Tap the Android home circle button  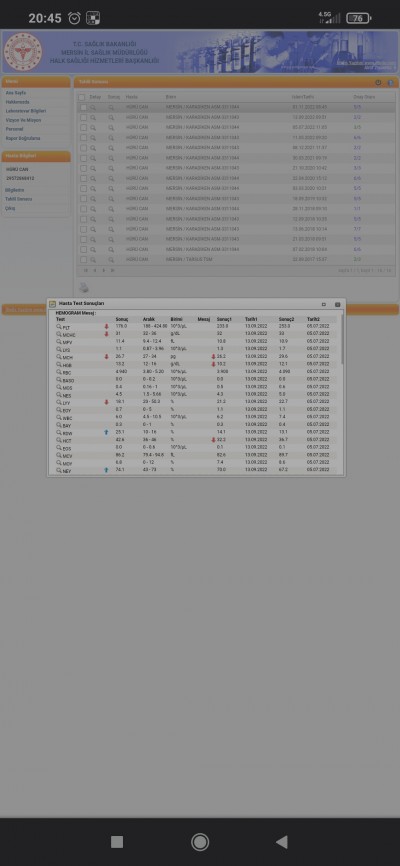[200, 842]
